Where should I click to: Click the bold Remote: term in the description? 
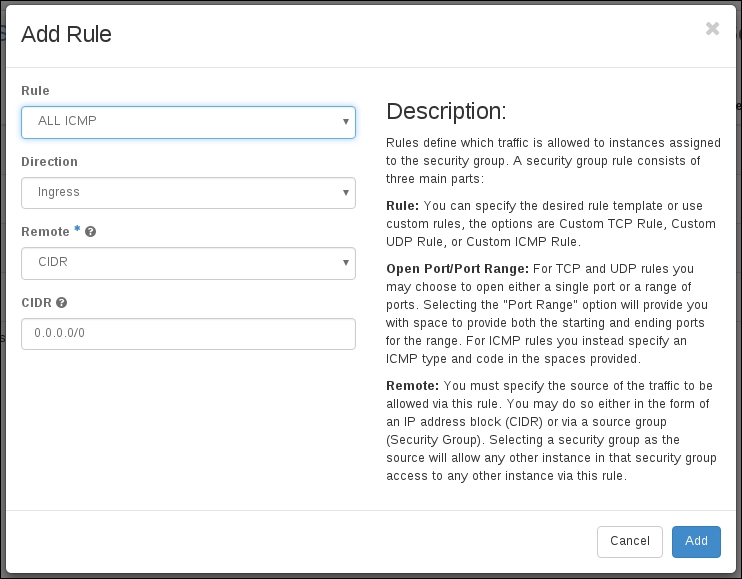point(412,386)
